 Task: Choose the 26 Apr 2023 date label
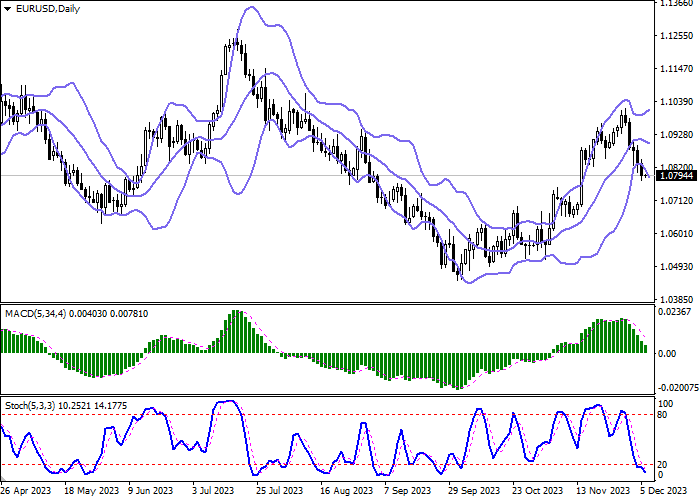(x=26, y=491)
